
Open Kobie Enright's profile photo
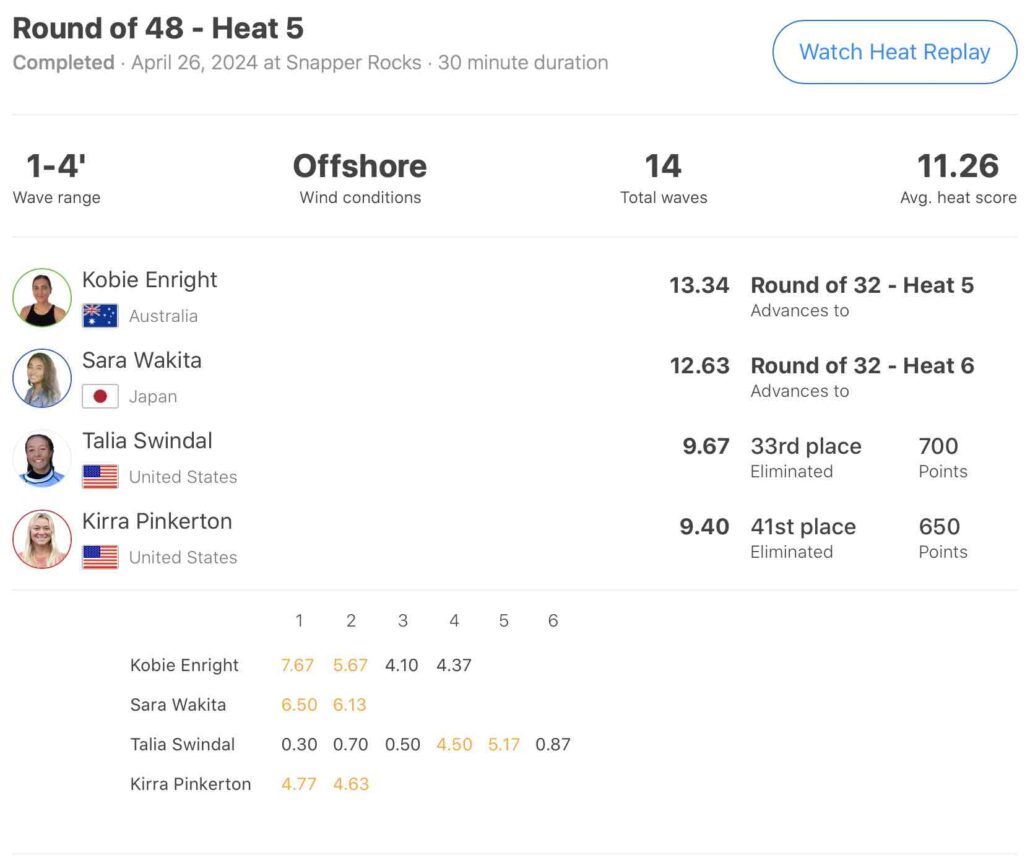42,297
